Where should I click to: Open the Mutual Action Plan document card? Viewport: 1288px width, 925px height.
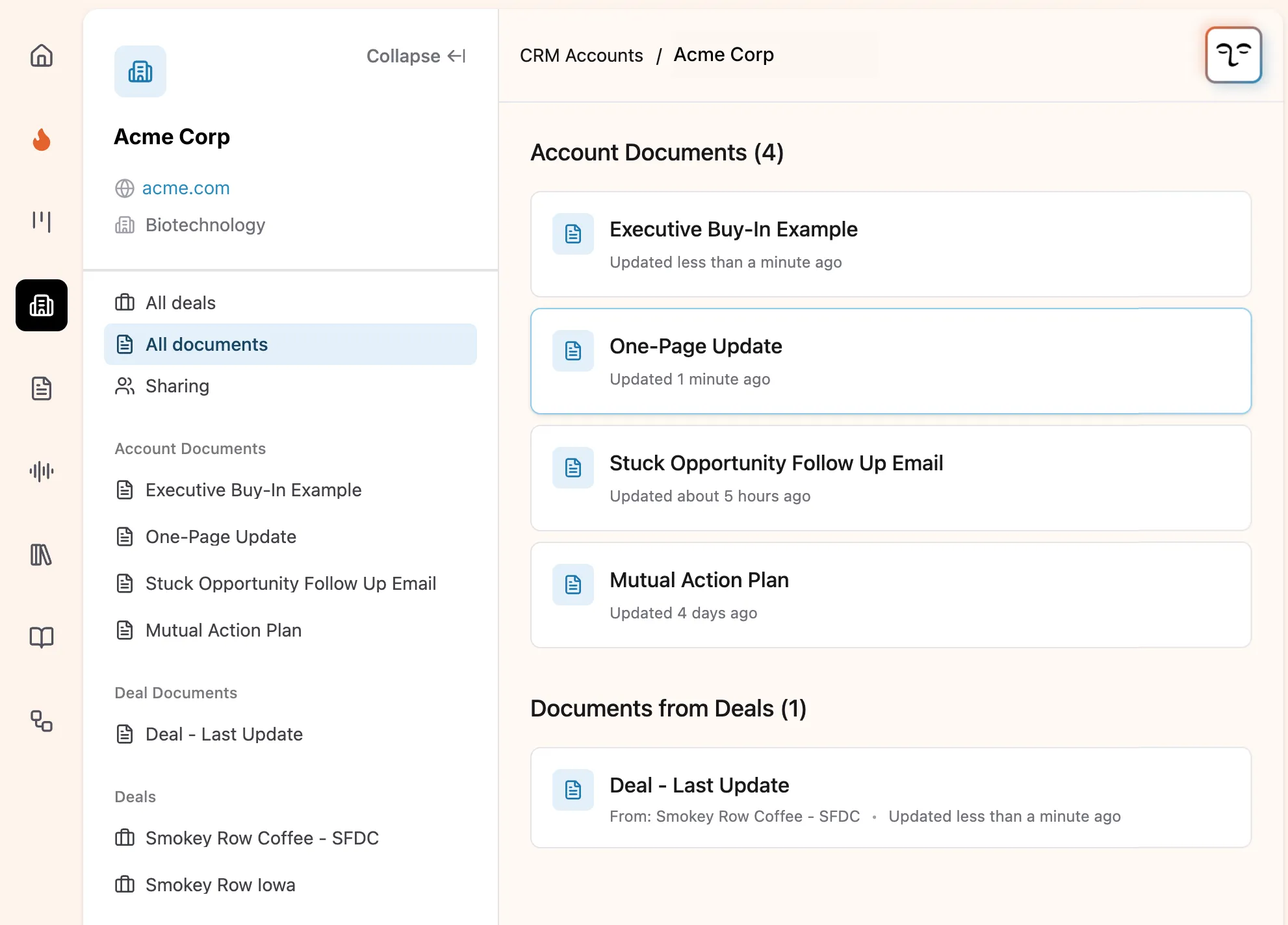click(890, 595)
